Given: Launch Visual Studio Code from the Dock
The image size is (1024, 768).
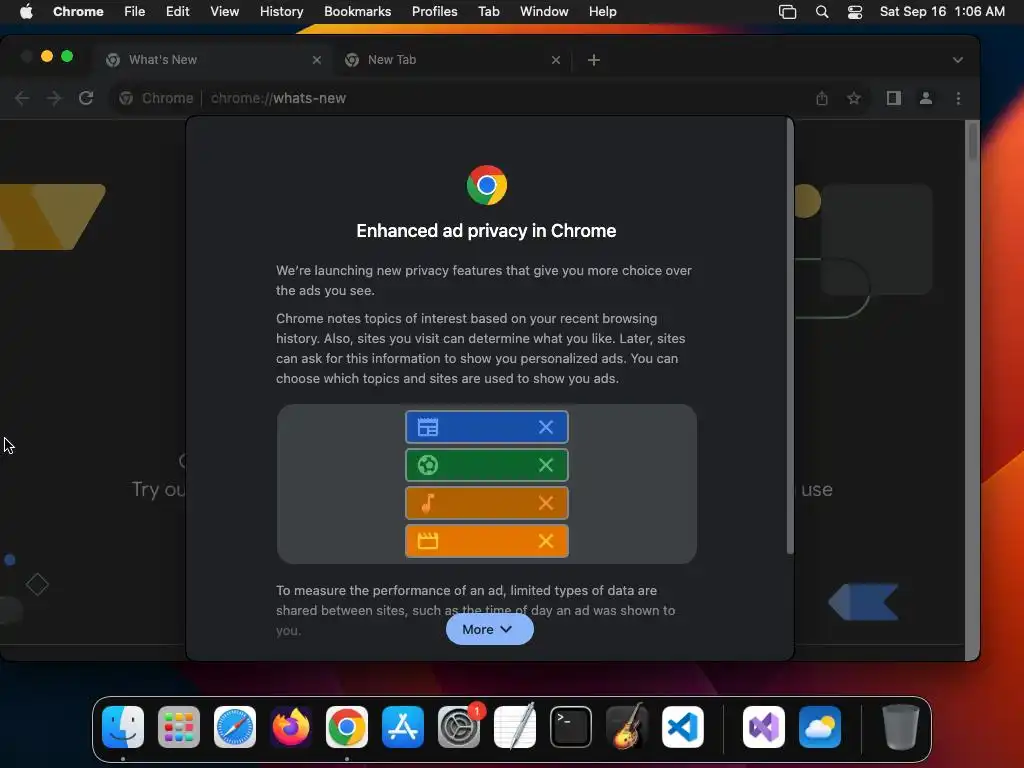Looking at the screenshot, I should (682, 727).
